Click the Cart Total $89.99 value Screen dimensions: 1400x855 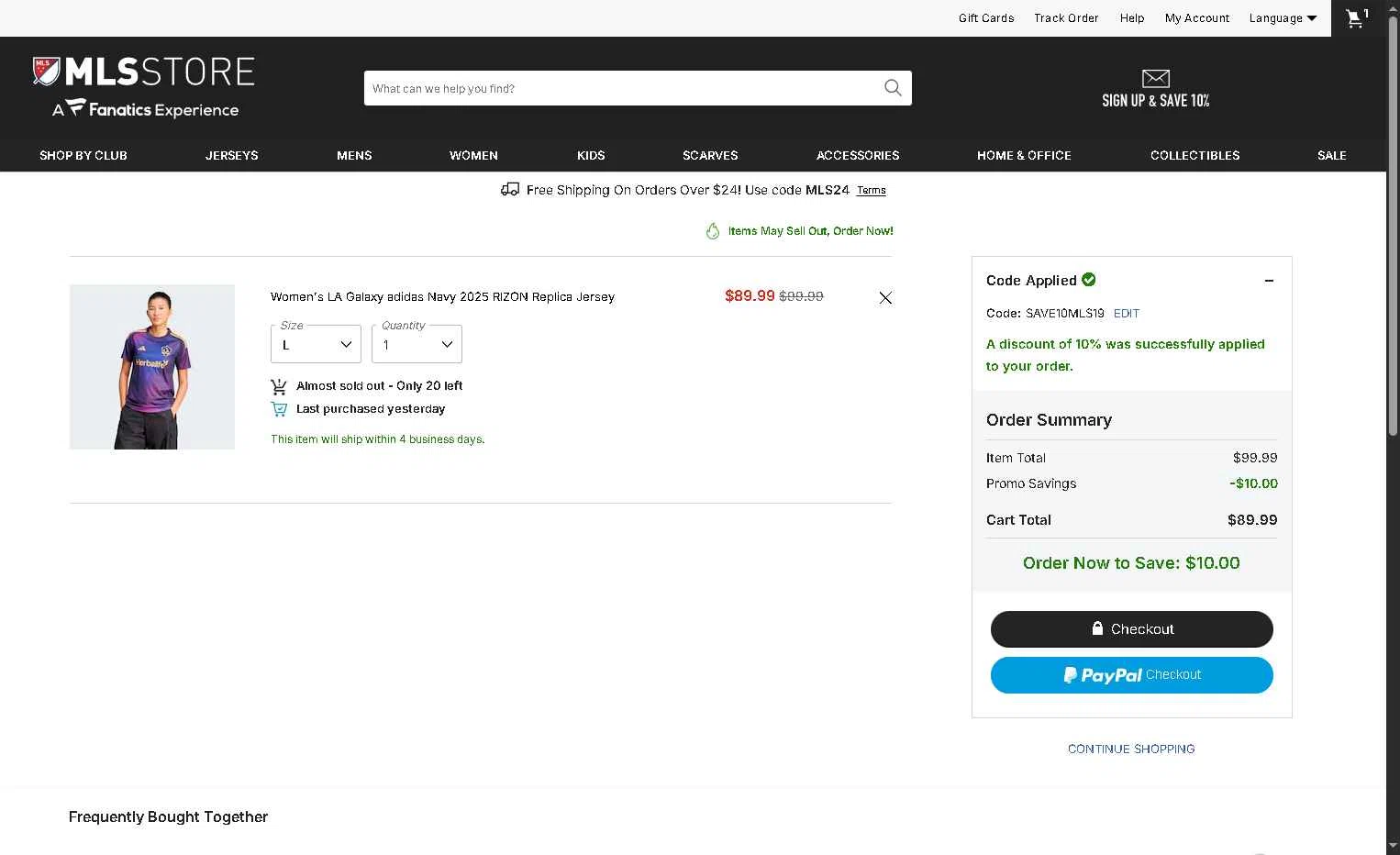click(x=1252, y=520)
